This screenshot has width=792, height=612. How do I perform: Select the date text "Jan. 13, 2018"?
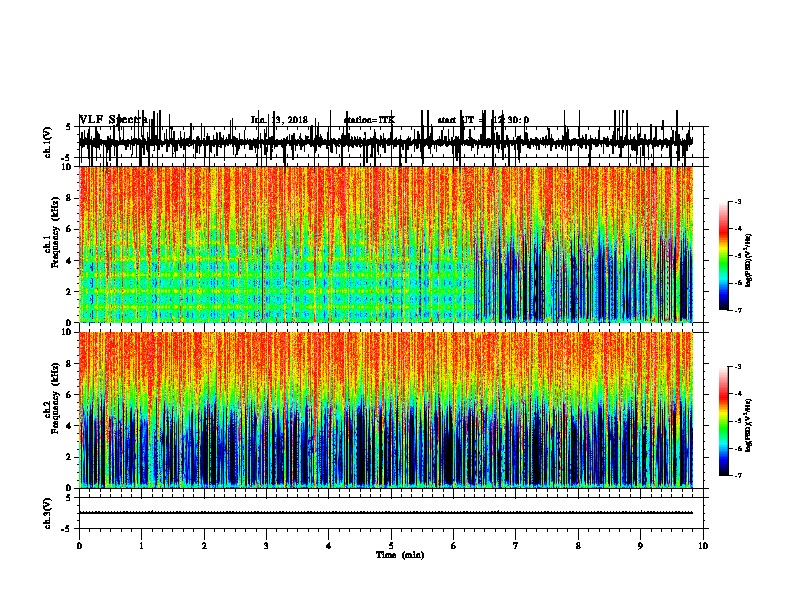click(x=279, y=120)
